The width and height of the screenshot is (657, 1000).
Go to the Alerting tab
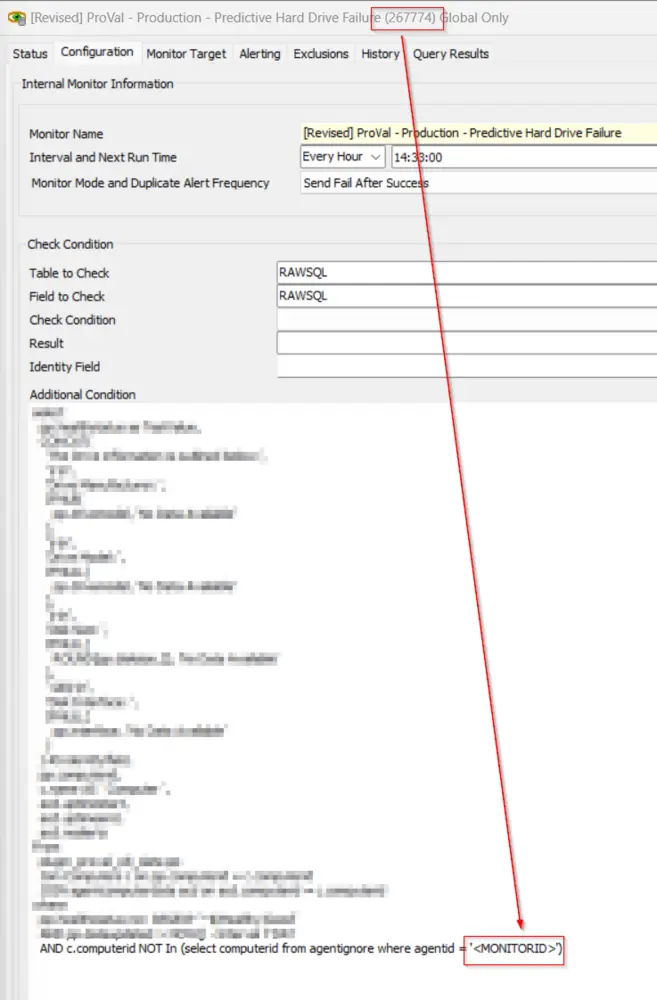(x=260, y=54)
